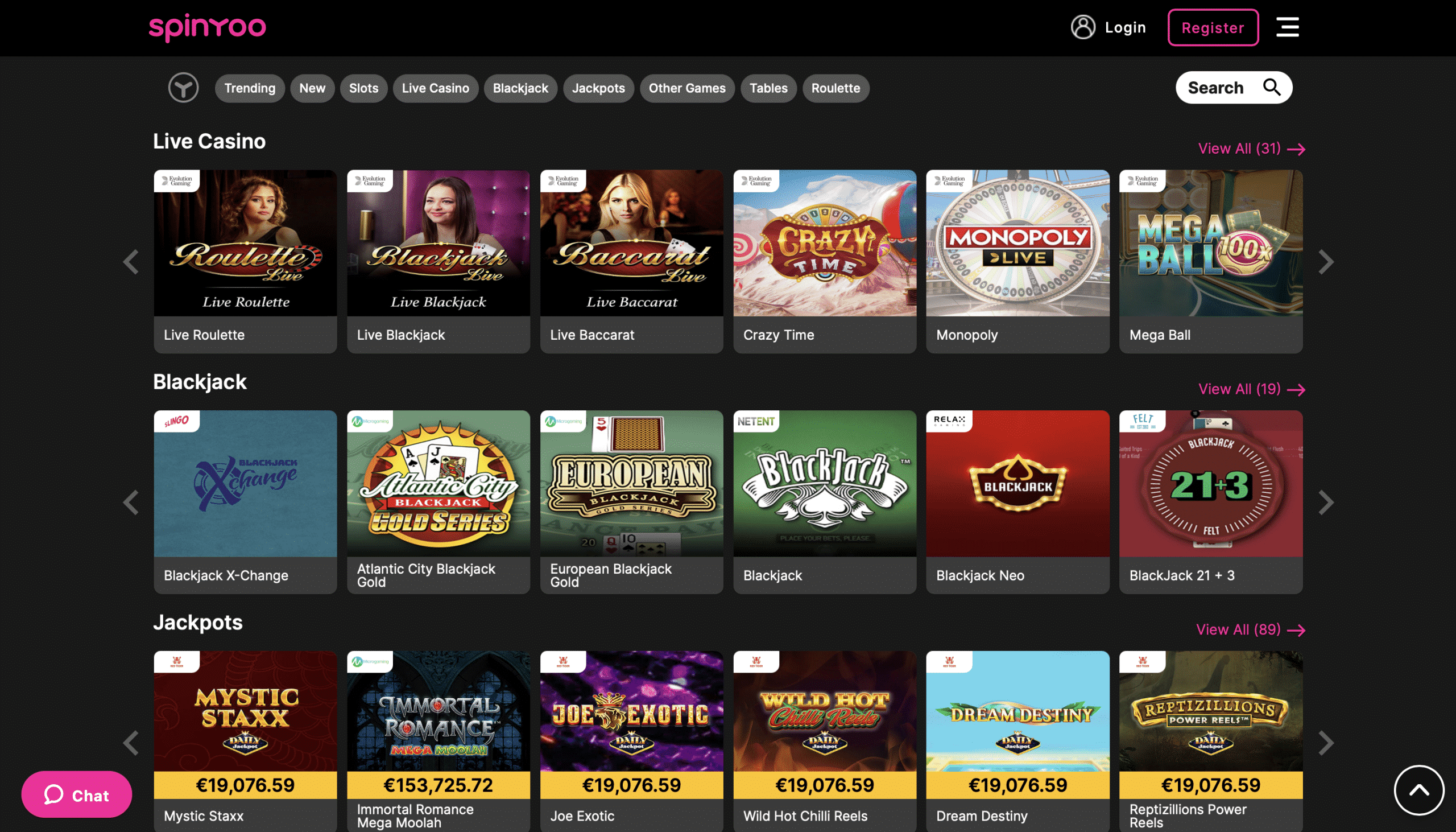Click the €153,725.72 jackpot amount

pyautogui.click(x=438, y=785)
